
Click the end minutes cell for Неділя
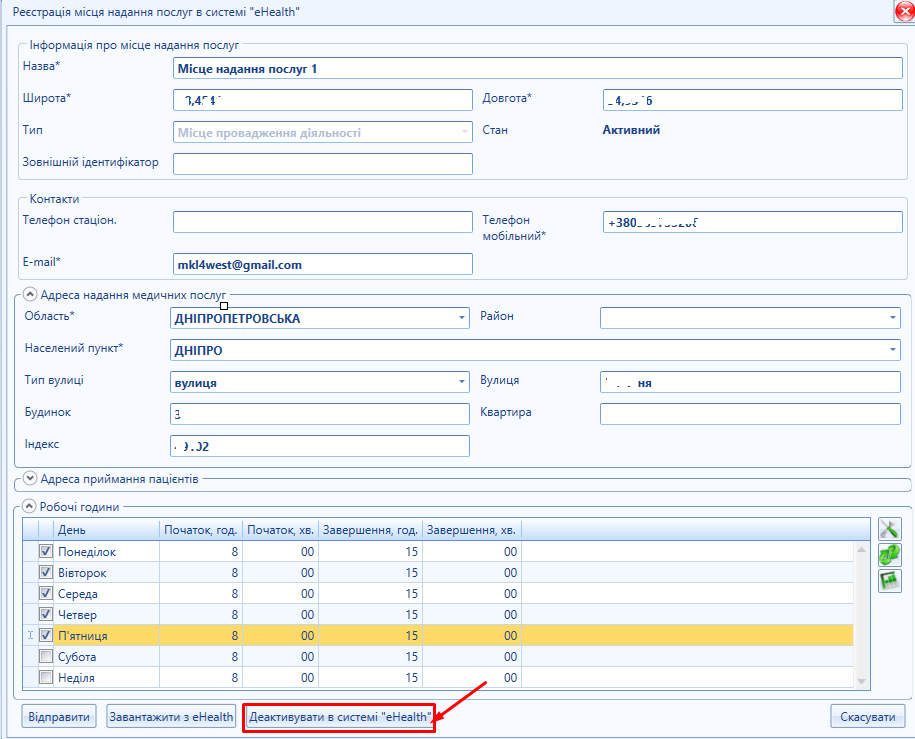[x=472, y=678]
